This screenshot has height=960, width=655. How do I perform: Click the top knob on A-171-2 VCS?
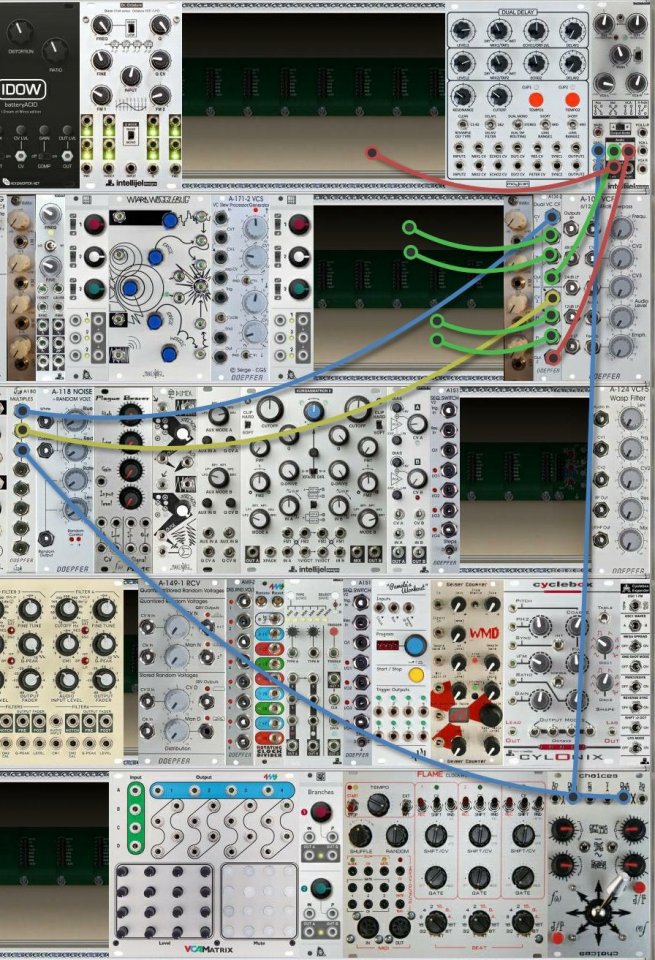coord(254,228)
